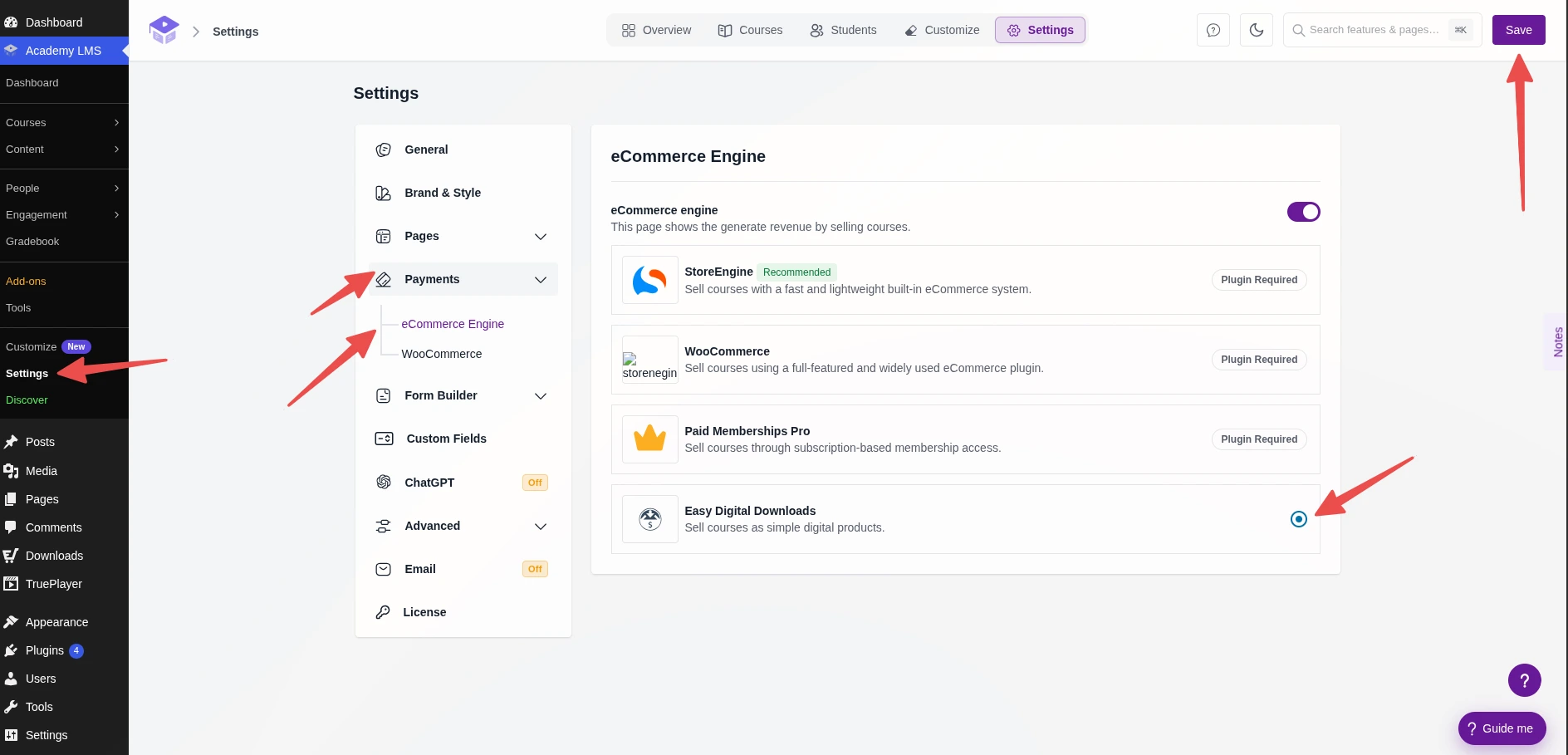Image resolution: width=1568 pixels, height=755 pixels.
Task: Click the Paid Memberships Pro crown logo
Action: 649,439
